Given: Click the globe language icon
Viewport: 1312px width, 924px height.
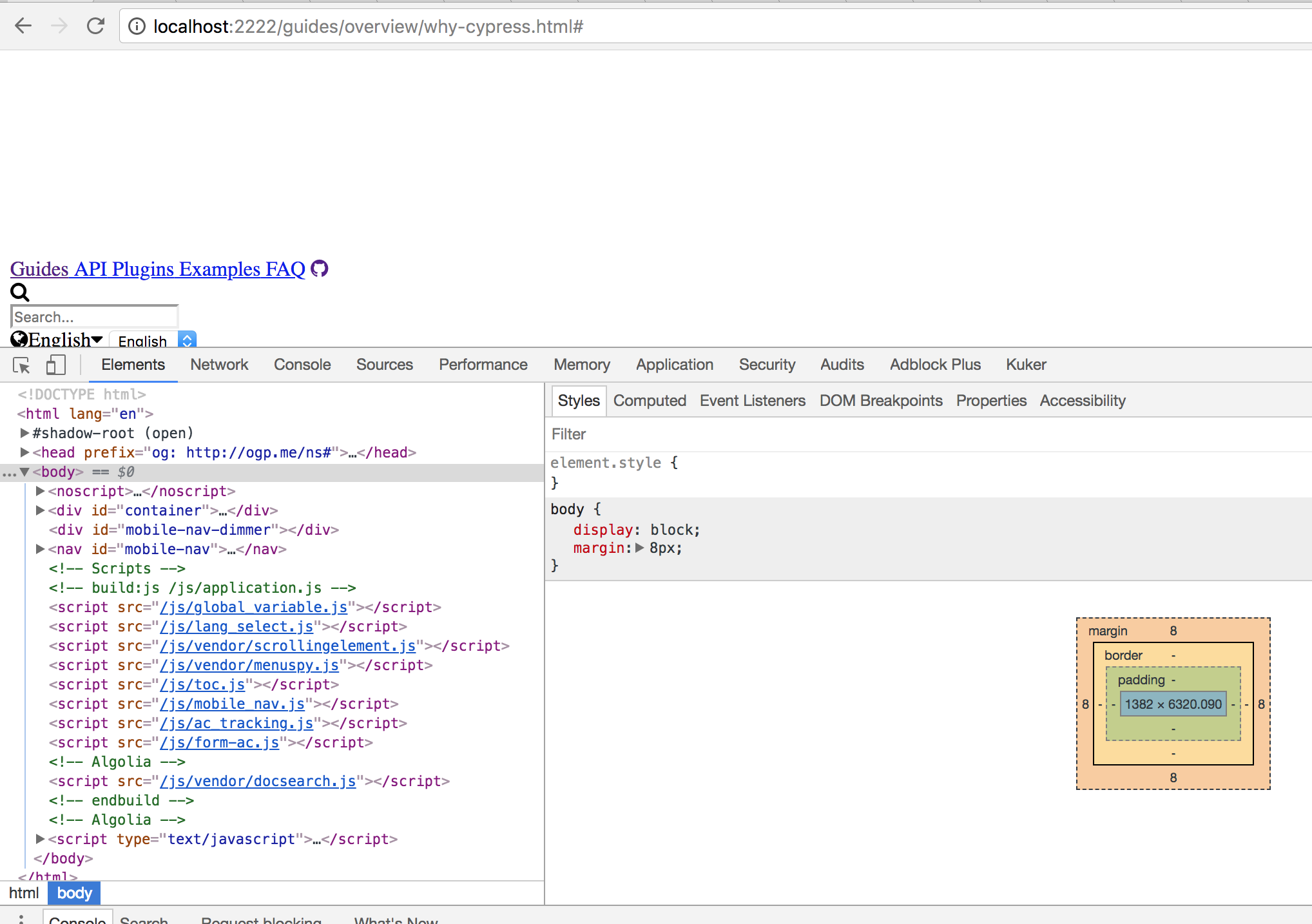Looking at the screenshot, I should [18, 339].
